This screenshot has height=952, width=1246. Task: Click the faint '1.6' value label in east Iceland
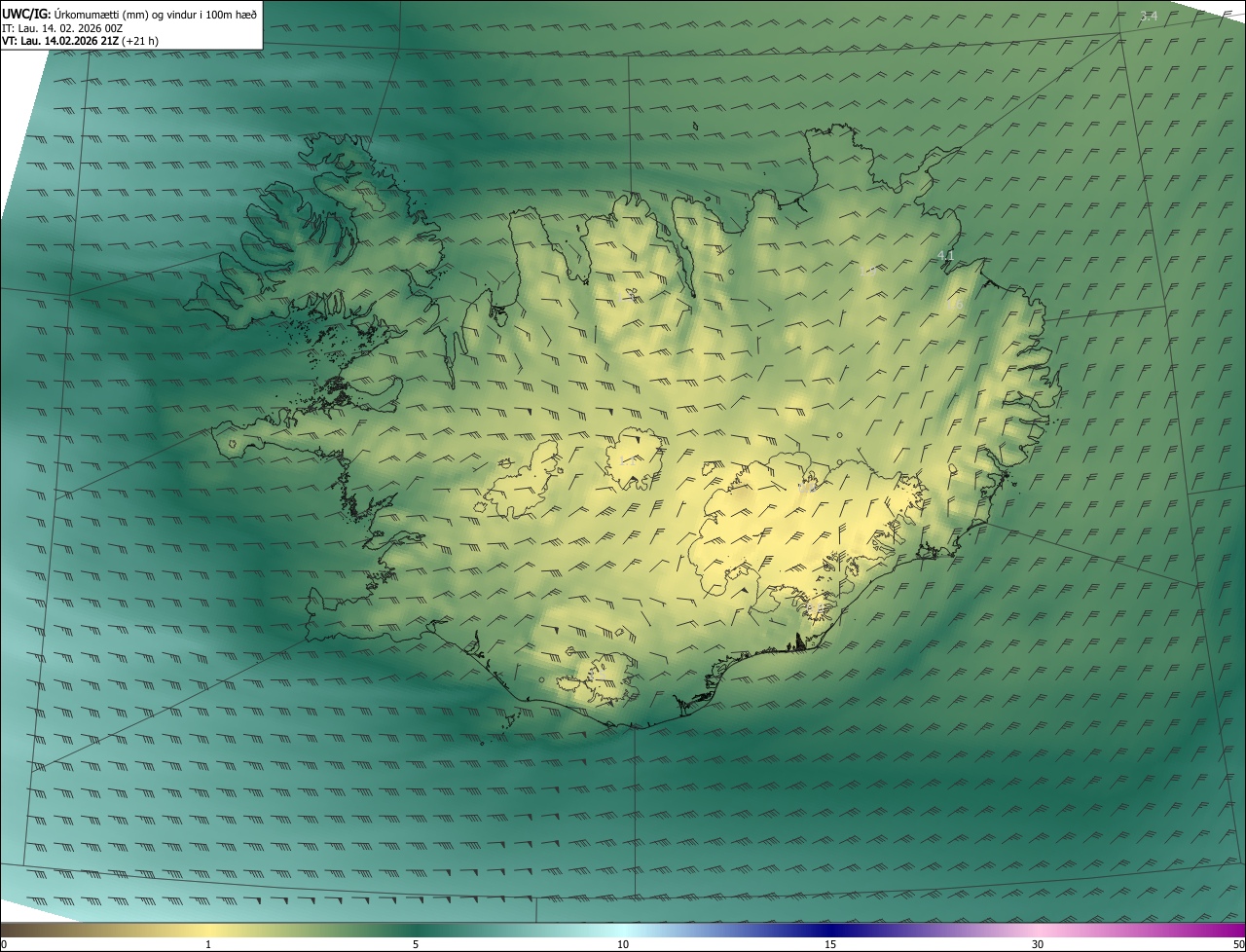[954, 305]
